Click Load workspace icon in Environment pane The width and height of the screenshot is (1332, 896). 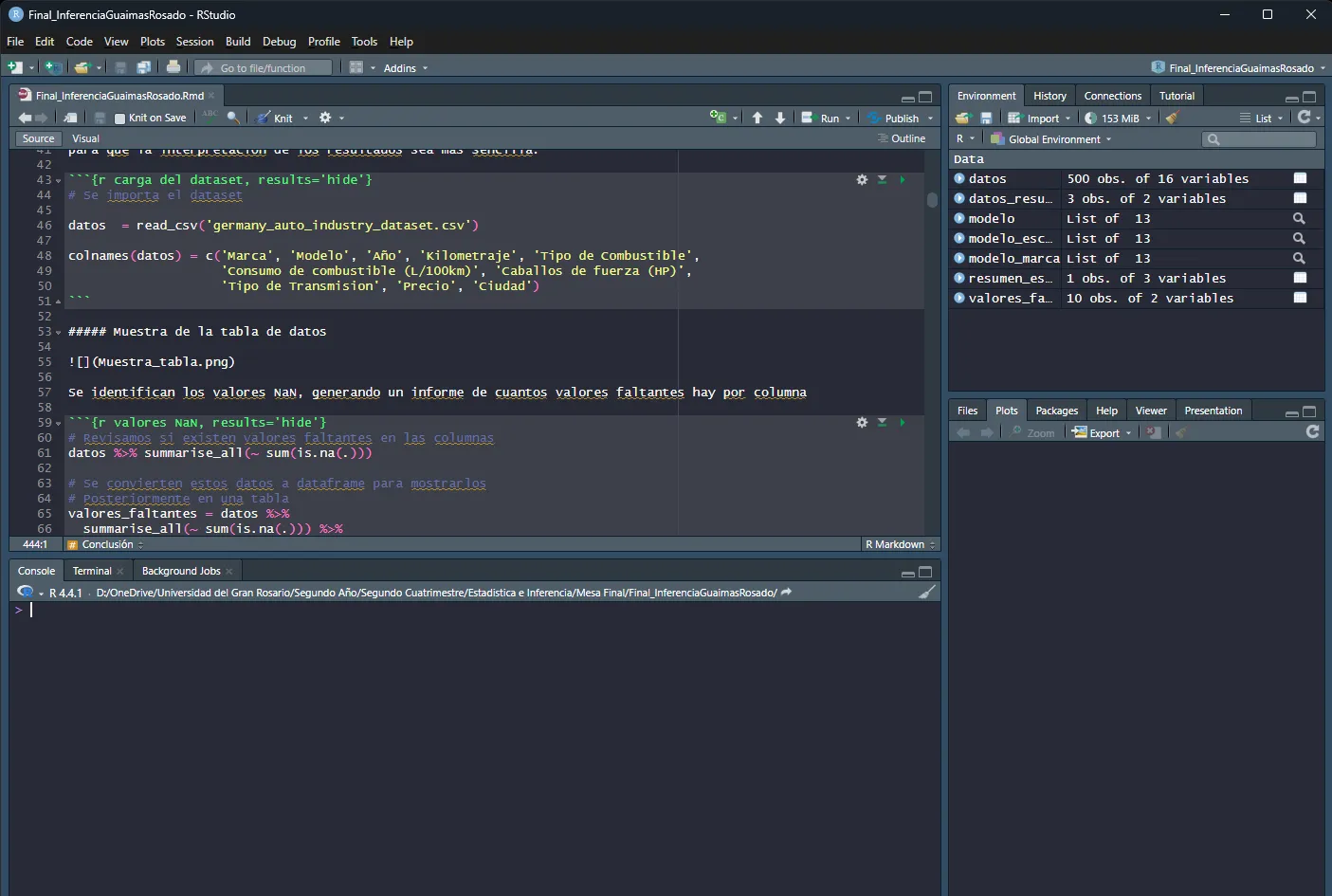pos(963,118)
